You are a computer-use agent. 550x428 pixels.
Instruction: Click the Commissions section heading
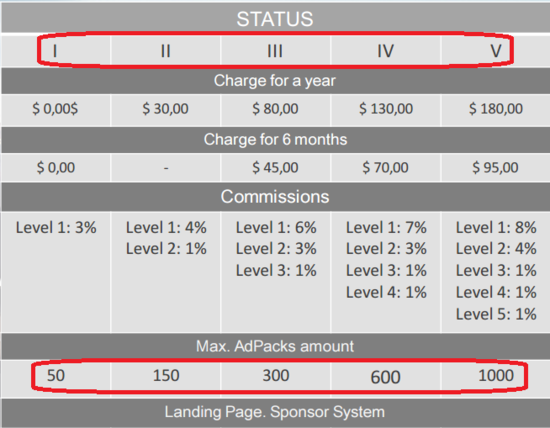click(275, 197)
